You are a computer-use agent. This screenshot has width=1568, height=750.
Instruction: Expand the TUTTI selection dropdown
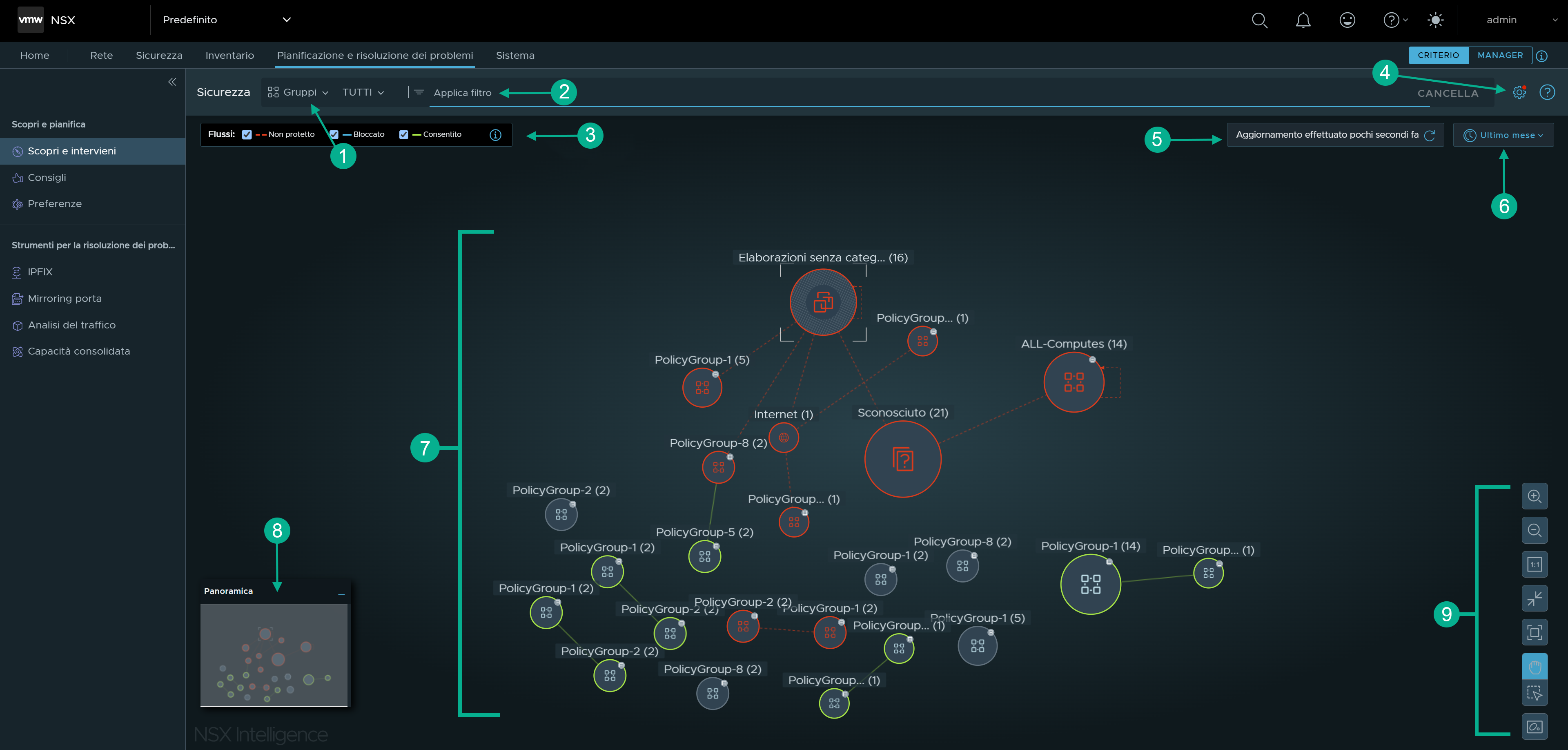pos(363,93)
